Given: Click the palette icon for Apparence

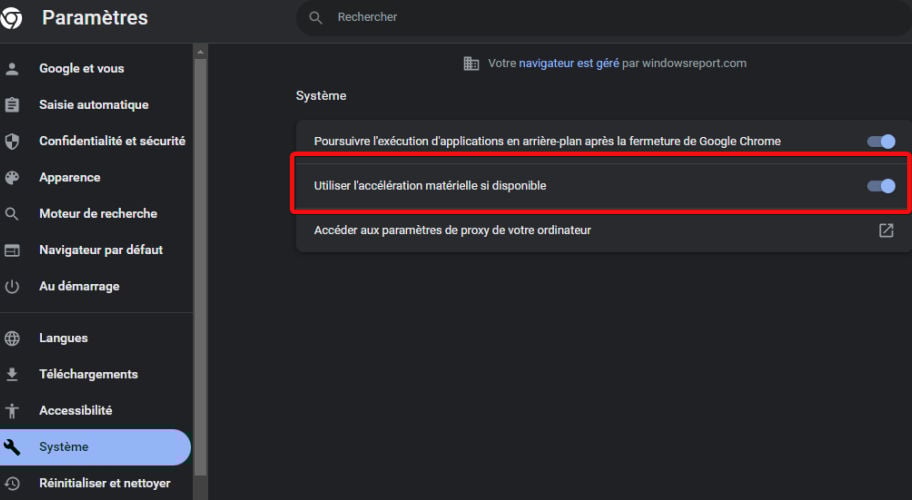Looking at the screenshot, I should click(12, 177).
